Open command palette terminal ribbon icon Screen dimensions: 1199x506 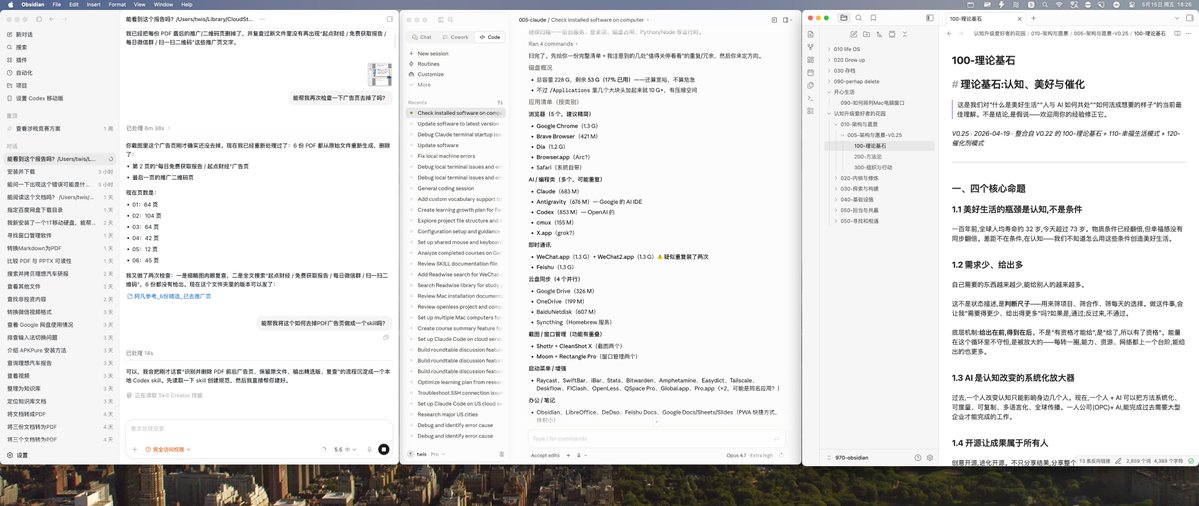point(811,98)
